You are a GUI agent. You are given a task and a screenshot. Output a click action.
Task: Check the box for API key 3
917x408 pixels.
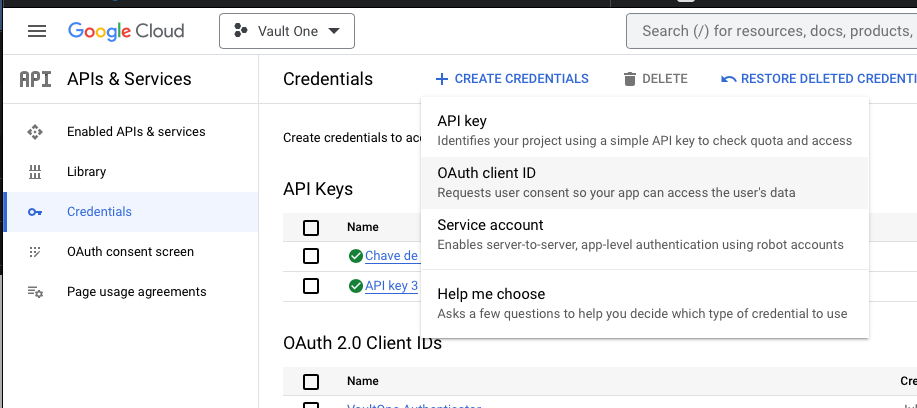pyautogui.click(x=311, y=286)
